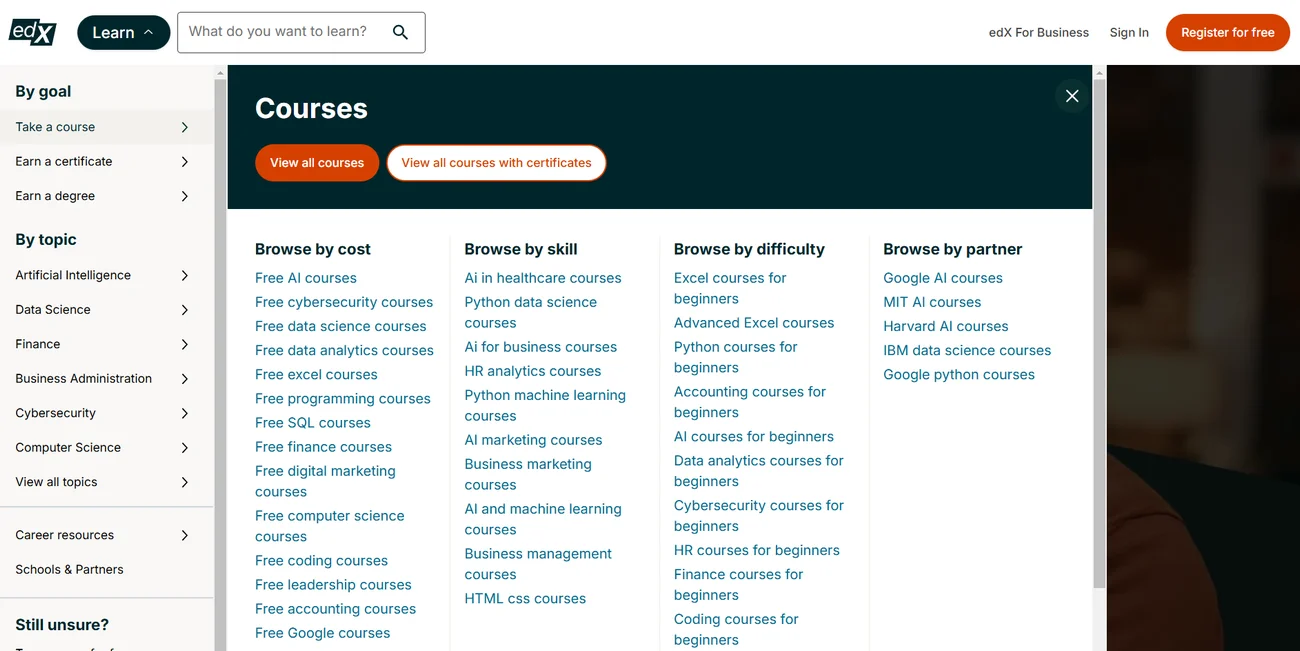Expand the Data Science topic
The height and width of the screenshot is (651, 1300).
pyautogui.click(x=184, y=310)
